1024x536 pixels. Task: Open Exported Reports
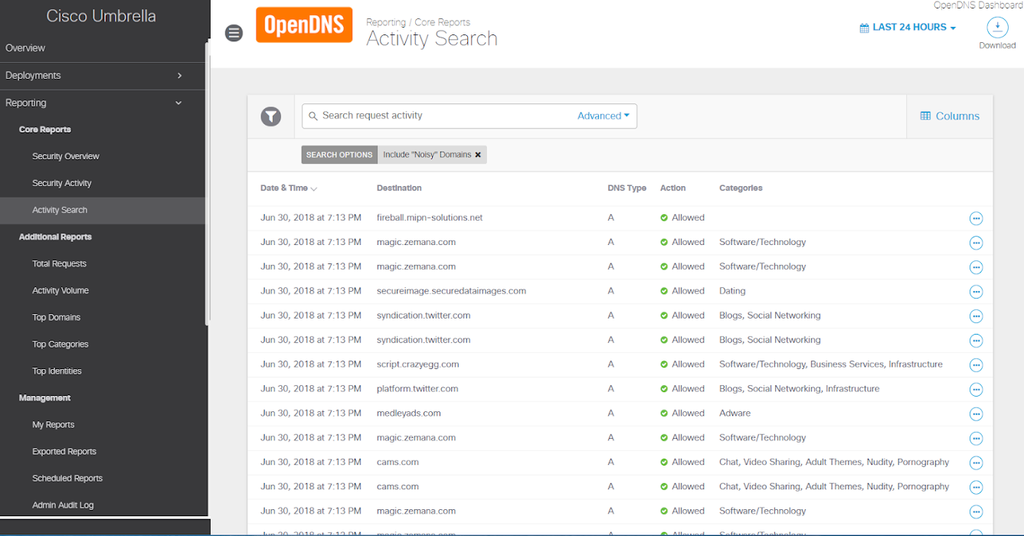coord(64,451)
